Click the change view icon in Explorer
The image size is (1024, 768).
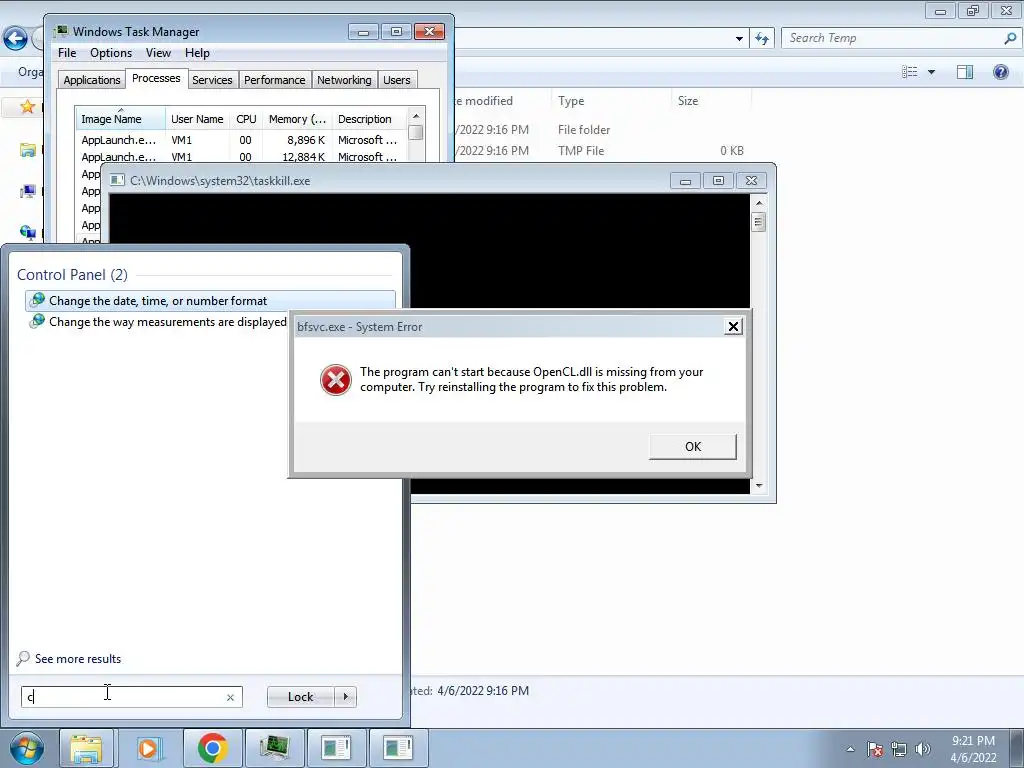910,72
